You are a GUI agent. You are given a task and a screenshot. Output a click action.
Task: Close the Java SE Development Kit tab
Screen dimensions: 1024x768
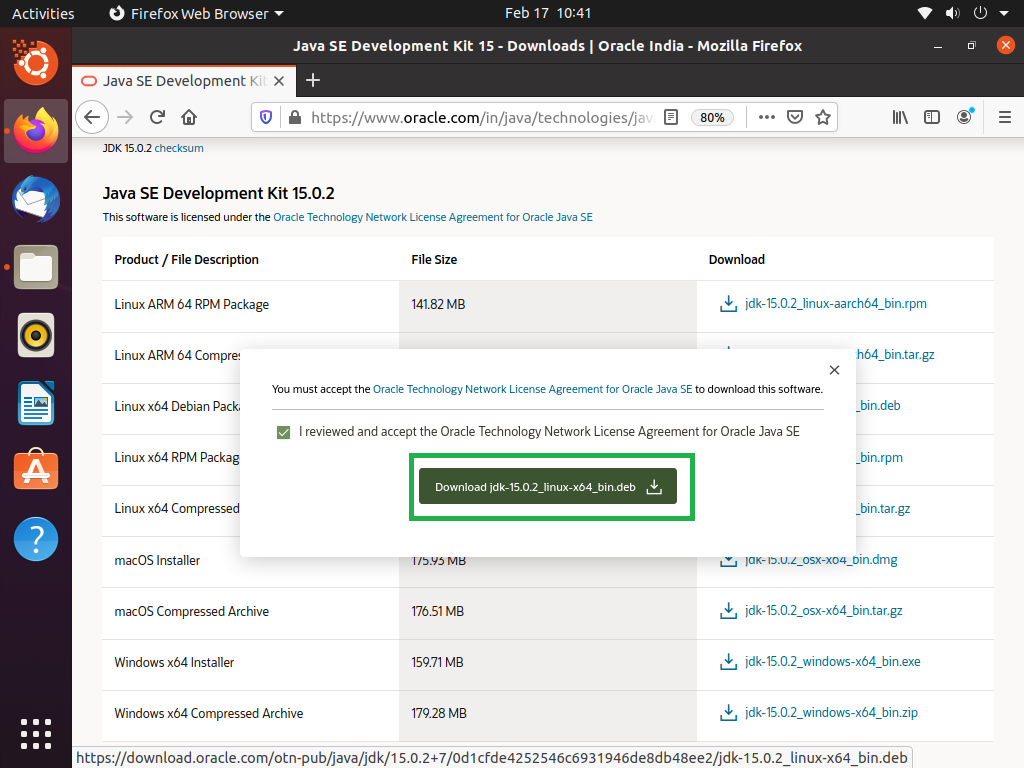click(x=279, y=81)
